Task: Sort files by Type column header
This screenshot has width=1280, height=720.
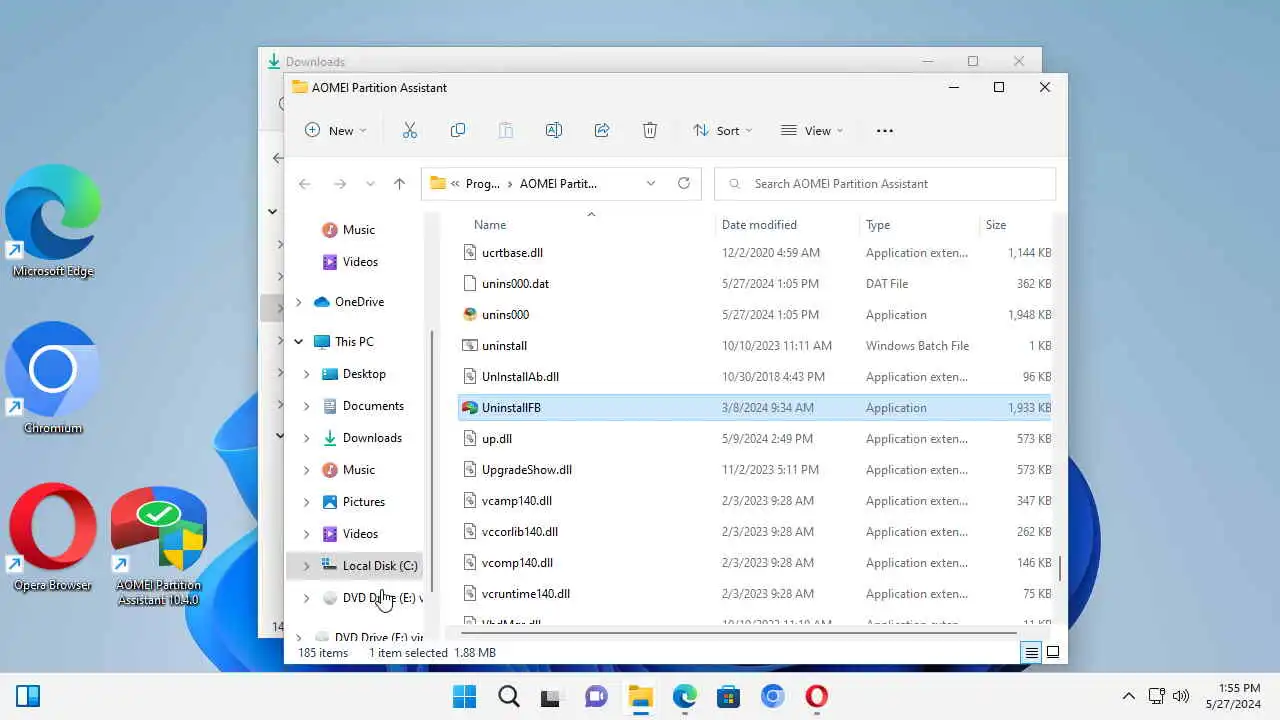Action: coord(919,225)
